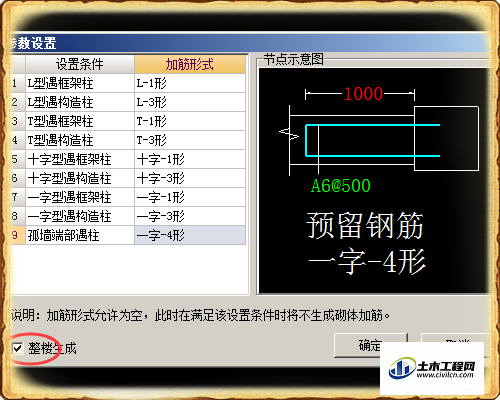Click the T-3形 reinforcement cell
Viewport: 500px width, 400px height.
(190, 140)
